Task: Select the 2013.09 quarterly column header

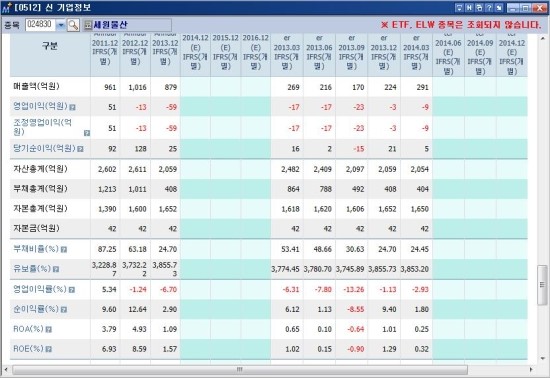Action: point(351,54)
